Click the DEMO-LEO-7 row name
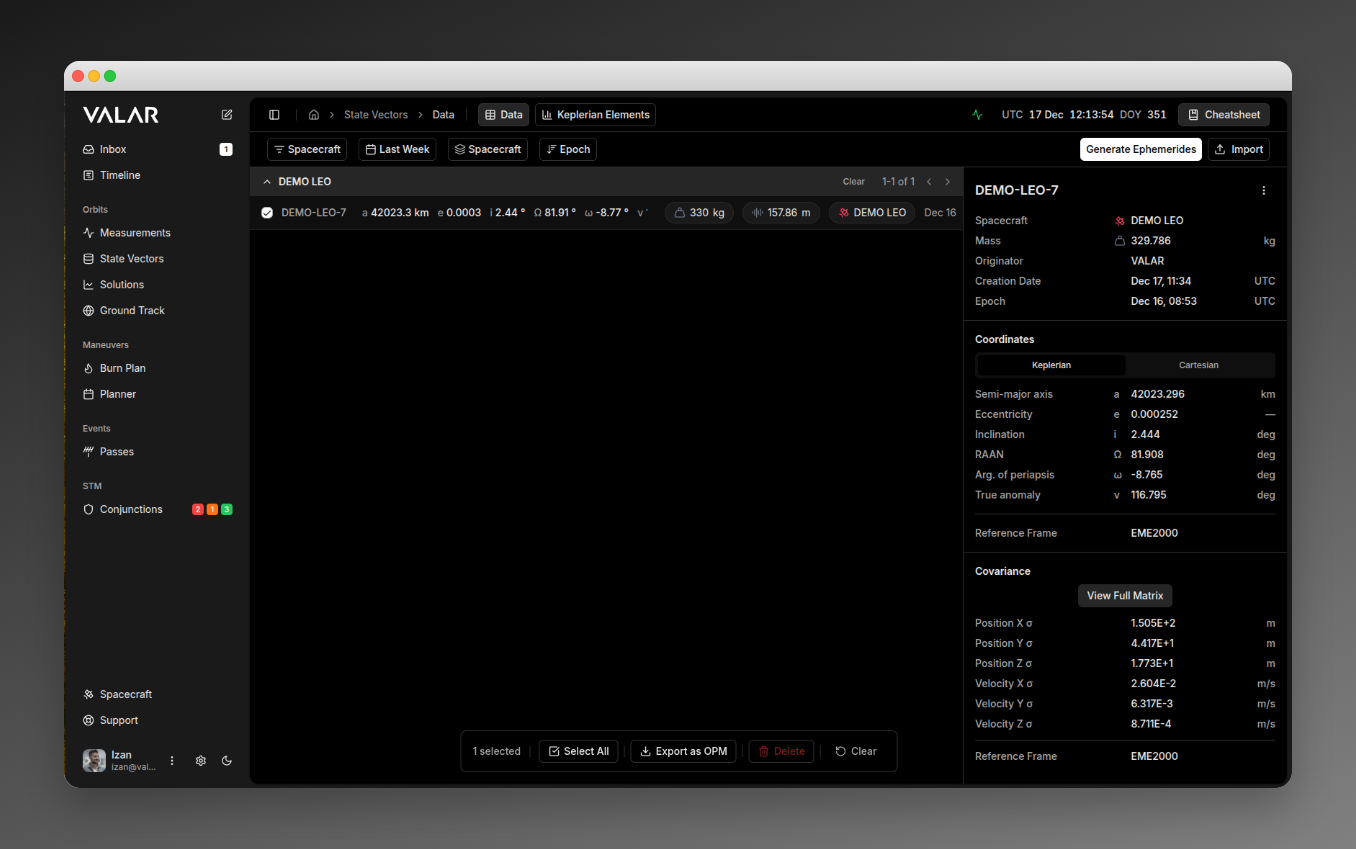 [314, 213]
